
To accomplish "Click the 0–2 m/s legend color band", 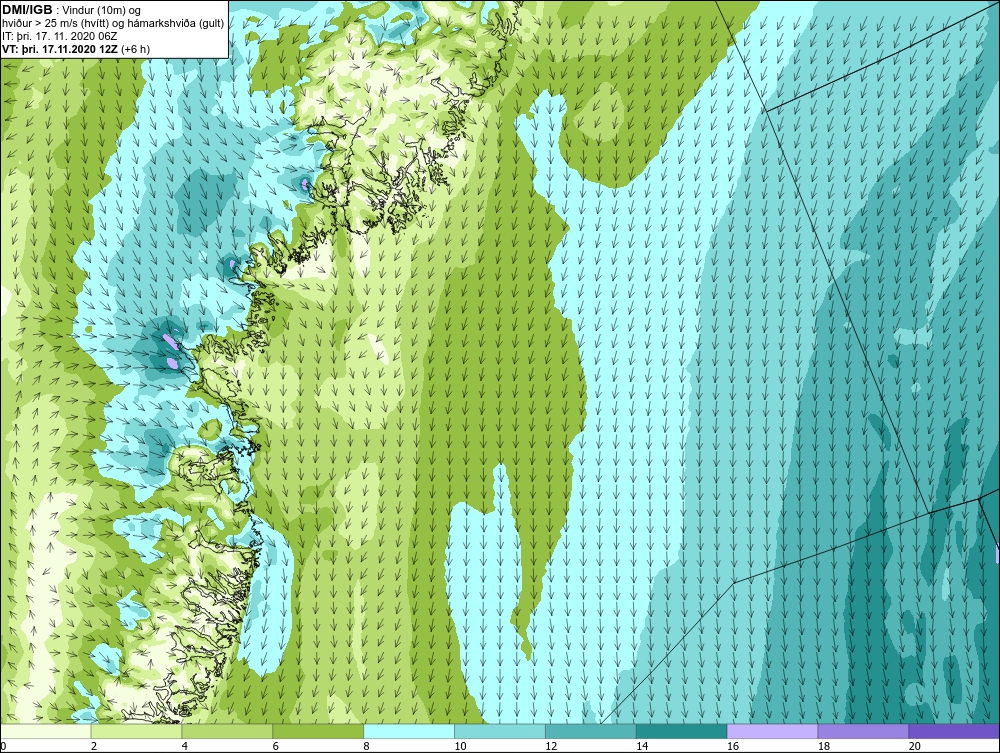I will pyautogui.click(x=46, y=731).
